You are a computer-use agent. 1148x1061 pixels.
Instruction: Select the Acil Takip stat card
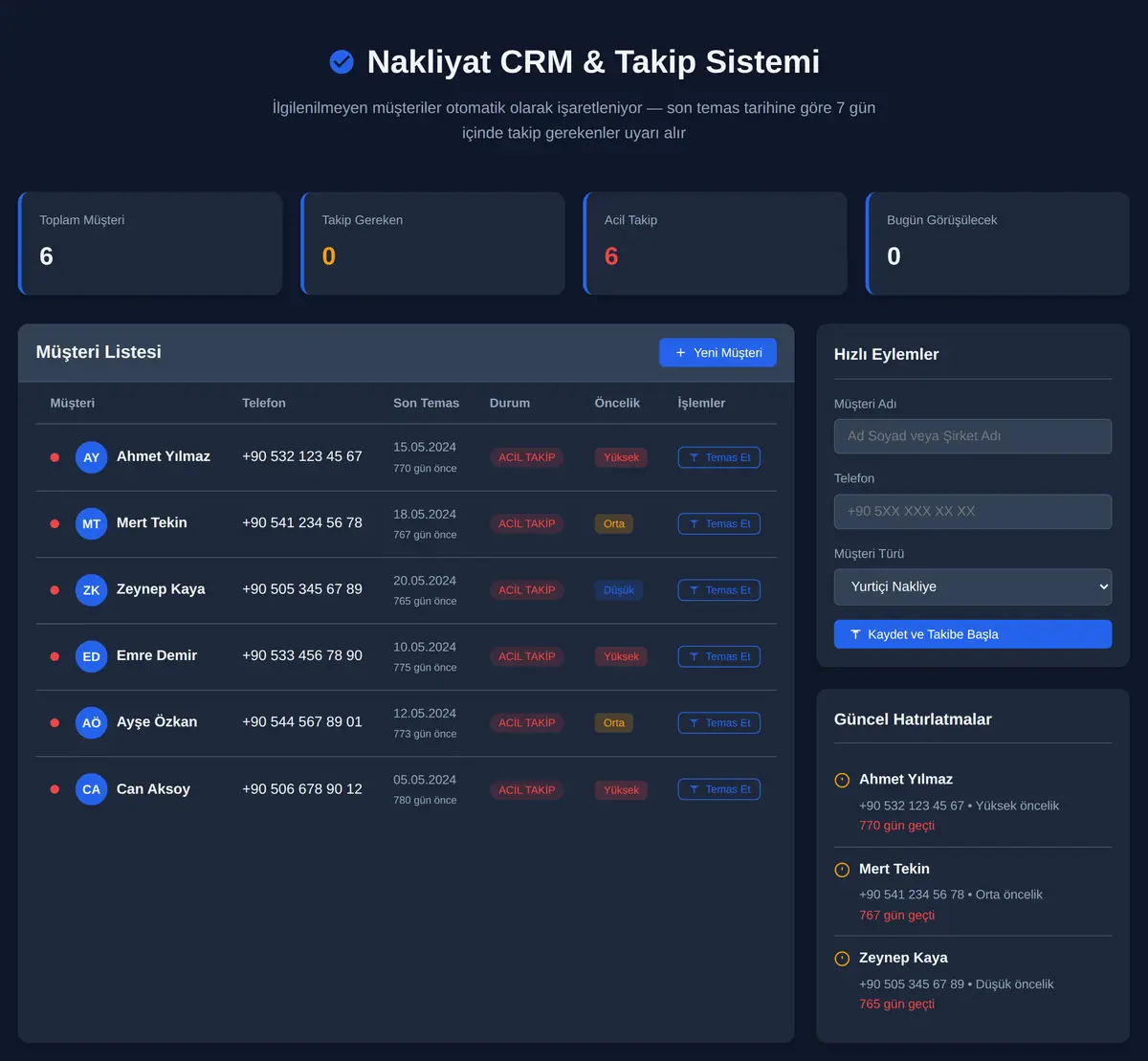pyautogui.click(x=716, y=243)
